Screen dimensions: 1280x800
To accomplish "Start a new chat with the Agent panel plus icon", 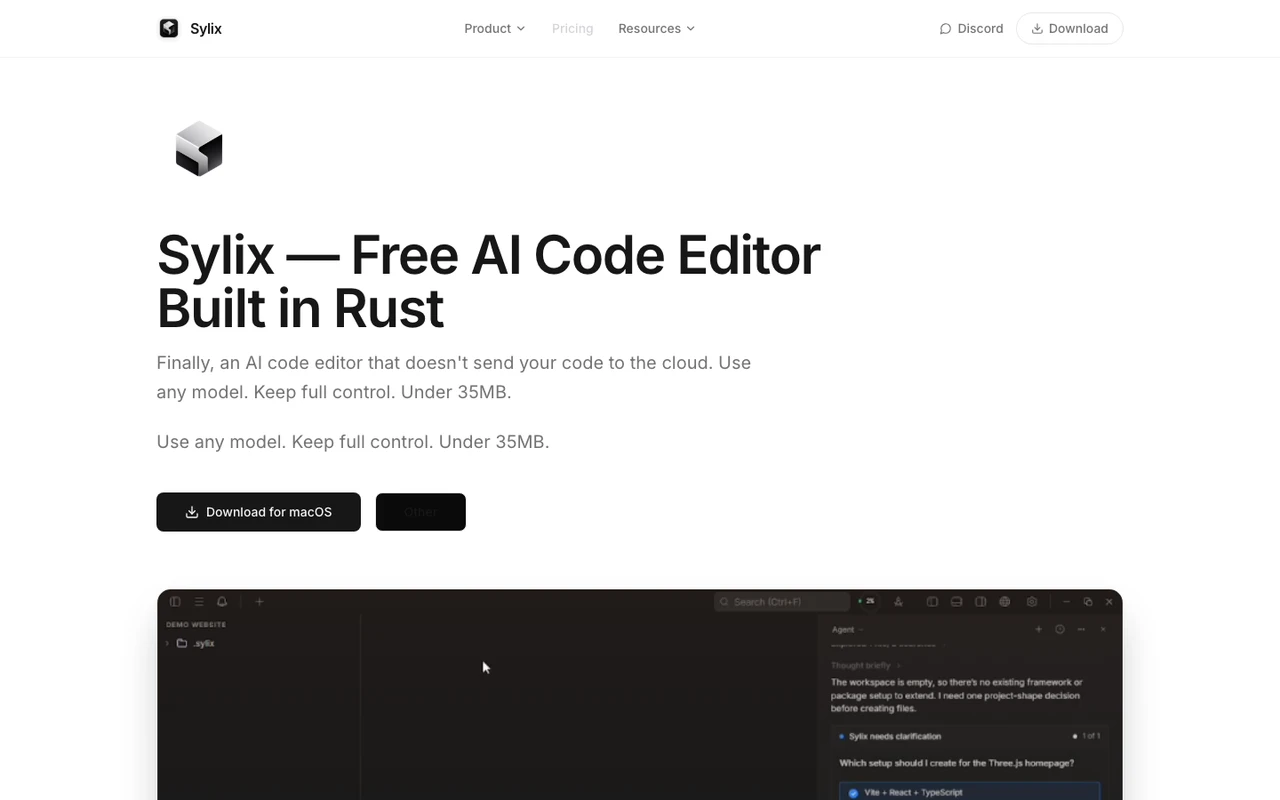I will click(x=1038, y=630).
